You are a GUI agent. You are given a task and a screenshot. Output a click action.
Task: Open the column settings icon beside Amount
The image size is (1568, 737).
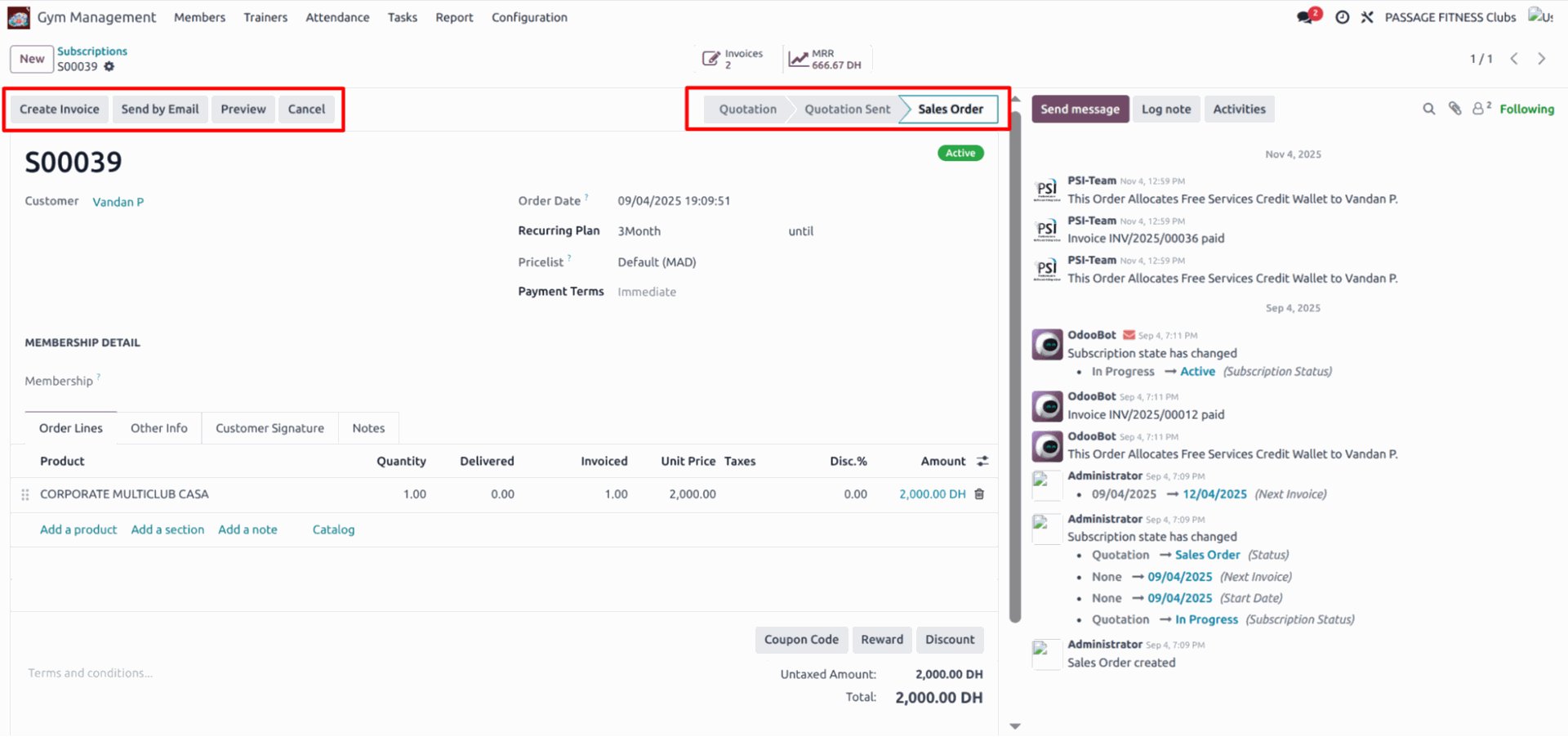pyautogui.click(x=982, y=462)
